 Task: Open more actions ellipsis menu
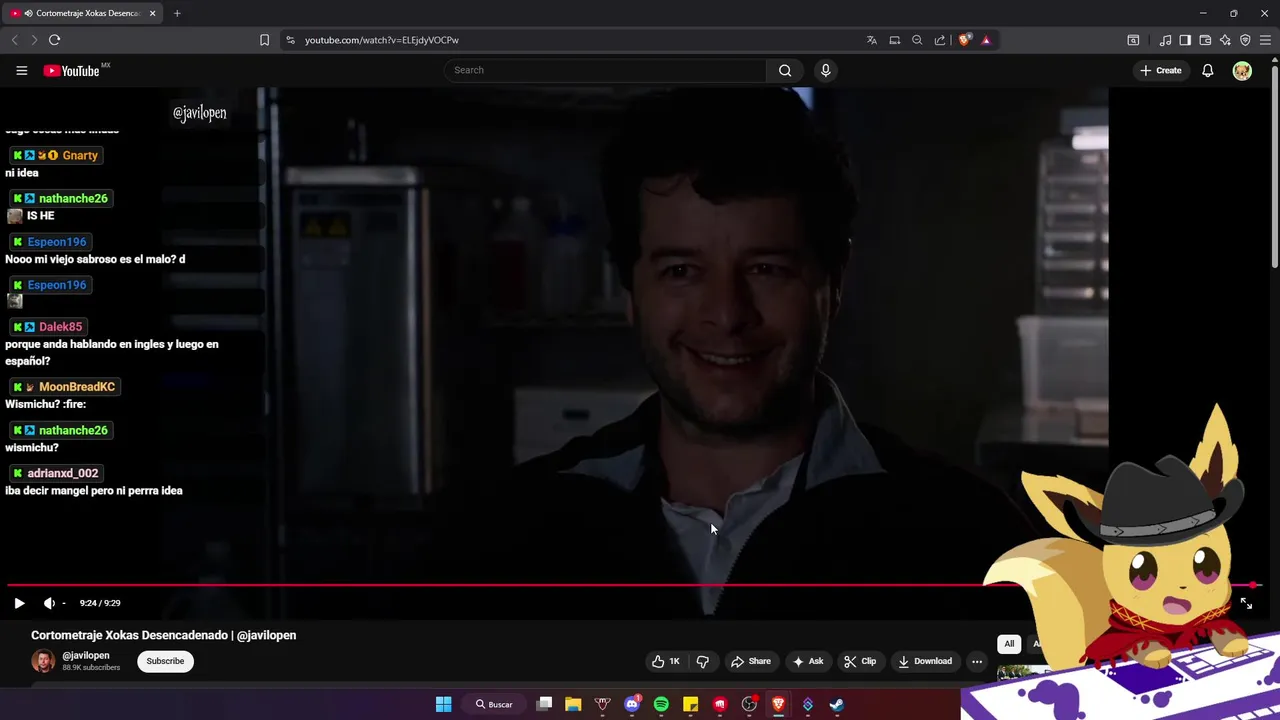click(x=977, y=661)
